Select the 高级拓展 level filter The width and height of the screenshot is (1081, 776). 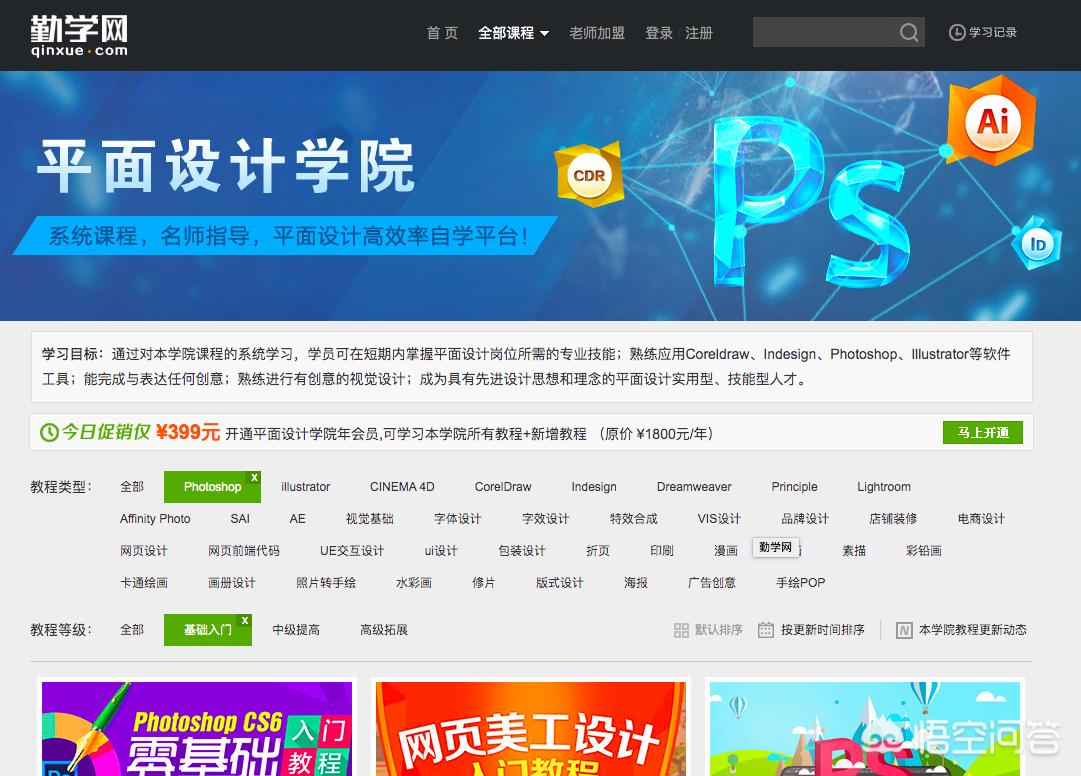tap(384, 630)
